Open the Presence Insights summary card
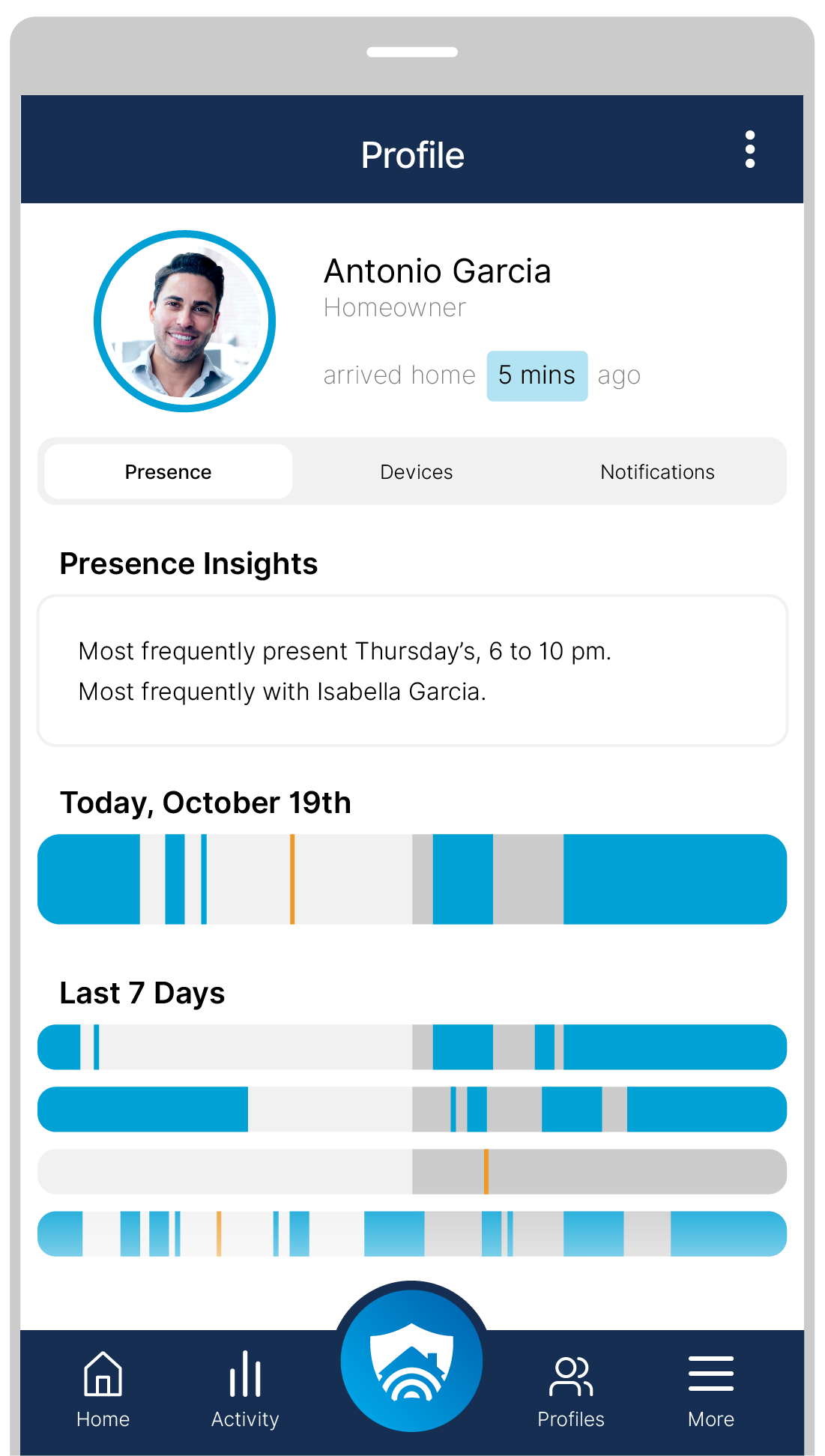The width and height of the screenshot is (825, 1456). [412, 671]
